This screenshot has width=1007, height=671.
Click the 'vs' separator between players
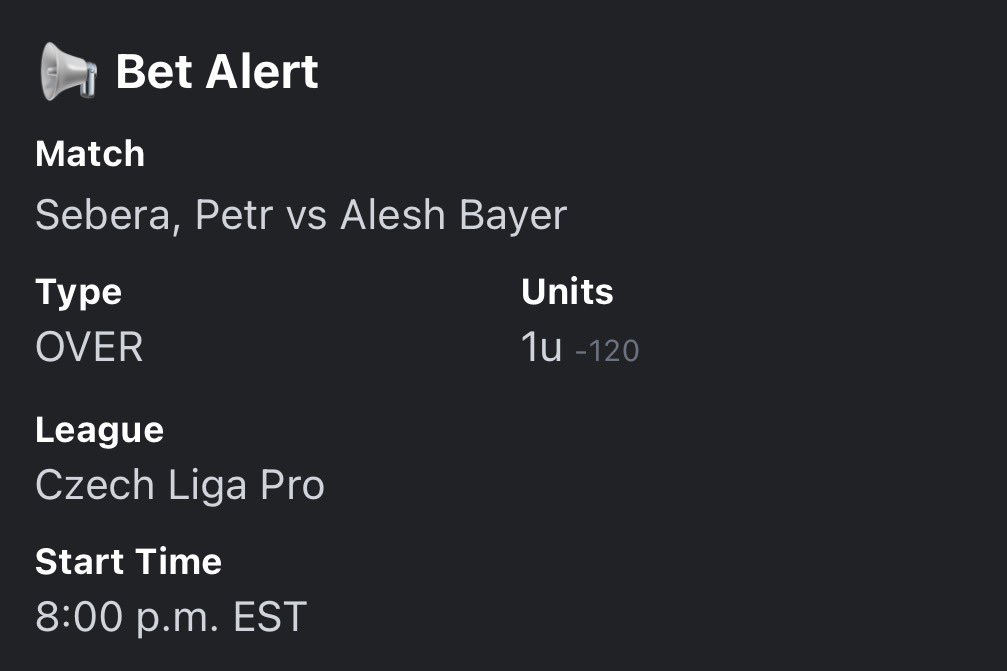(x=307, y=216)
